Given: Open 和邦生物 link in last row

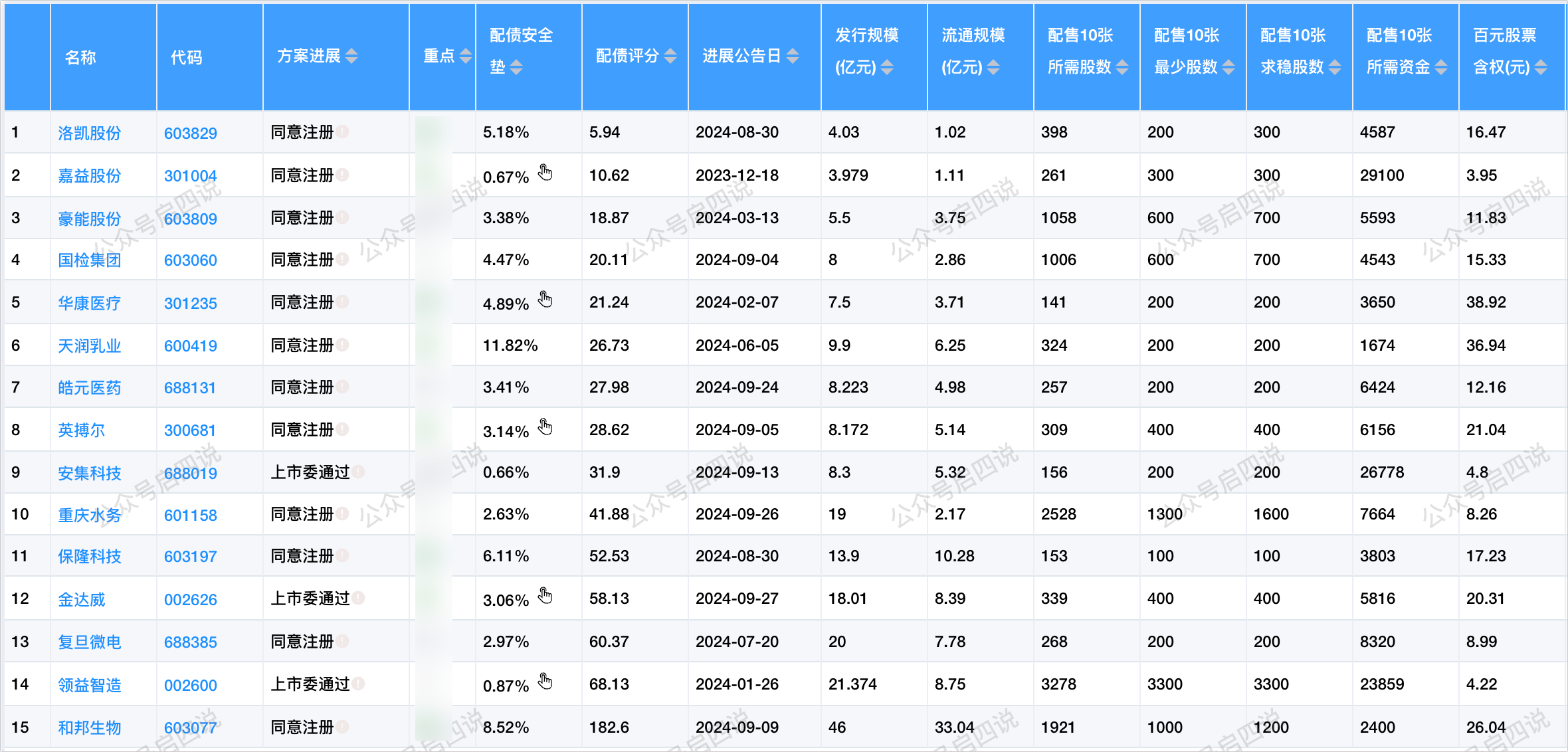Looking at the screenshot, I should [89, 727].
